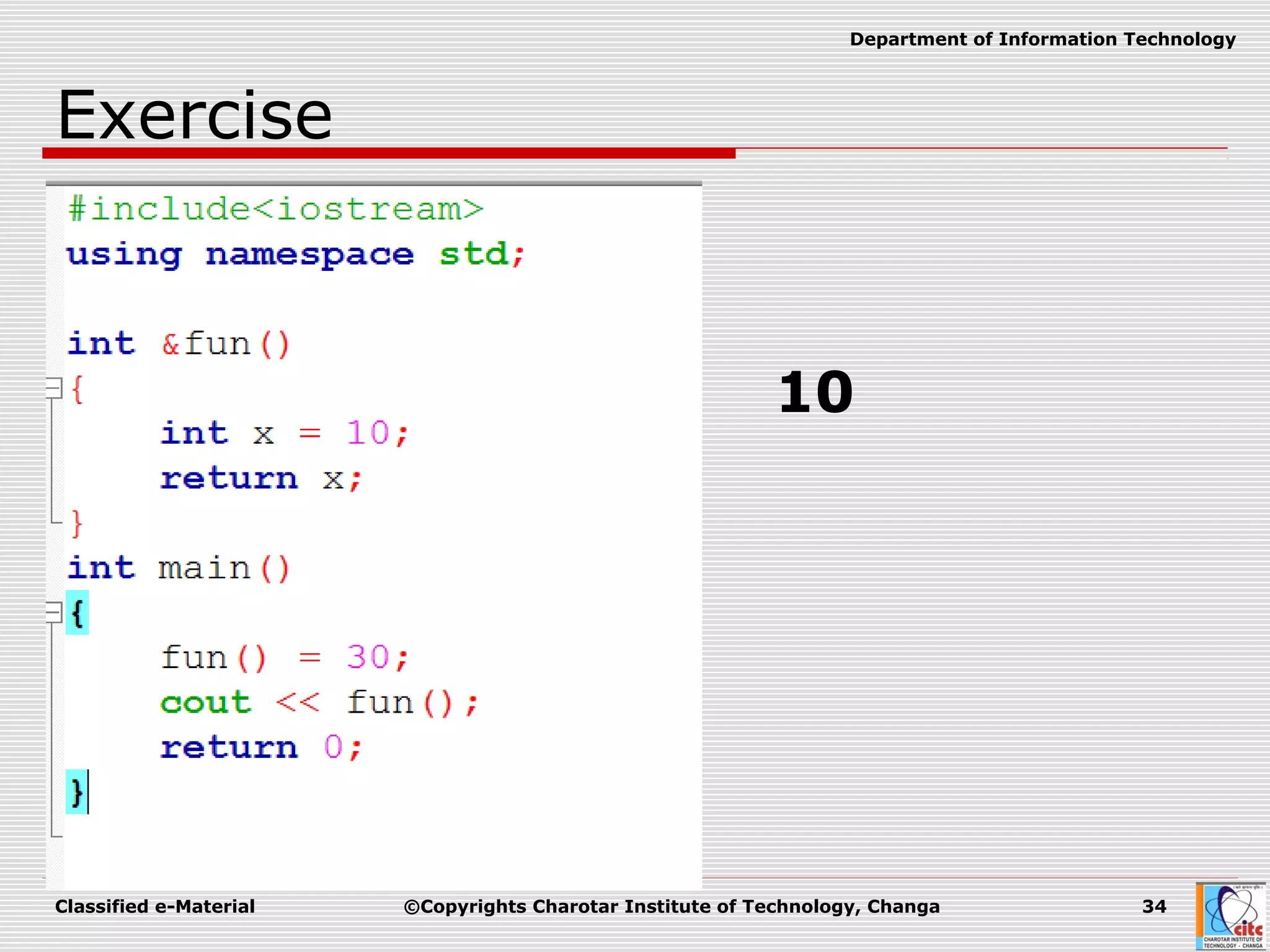Click the CITC institute logo

[1231, 917]
